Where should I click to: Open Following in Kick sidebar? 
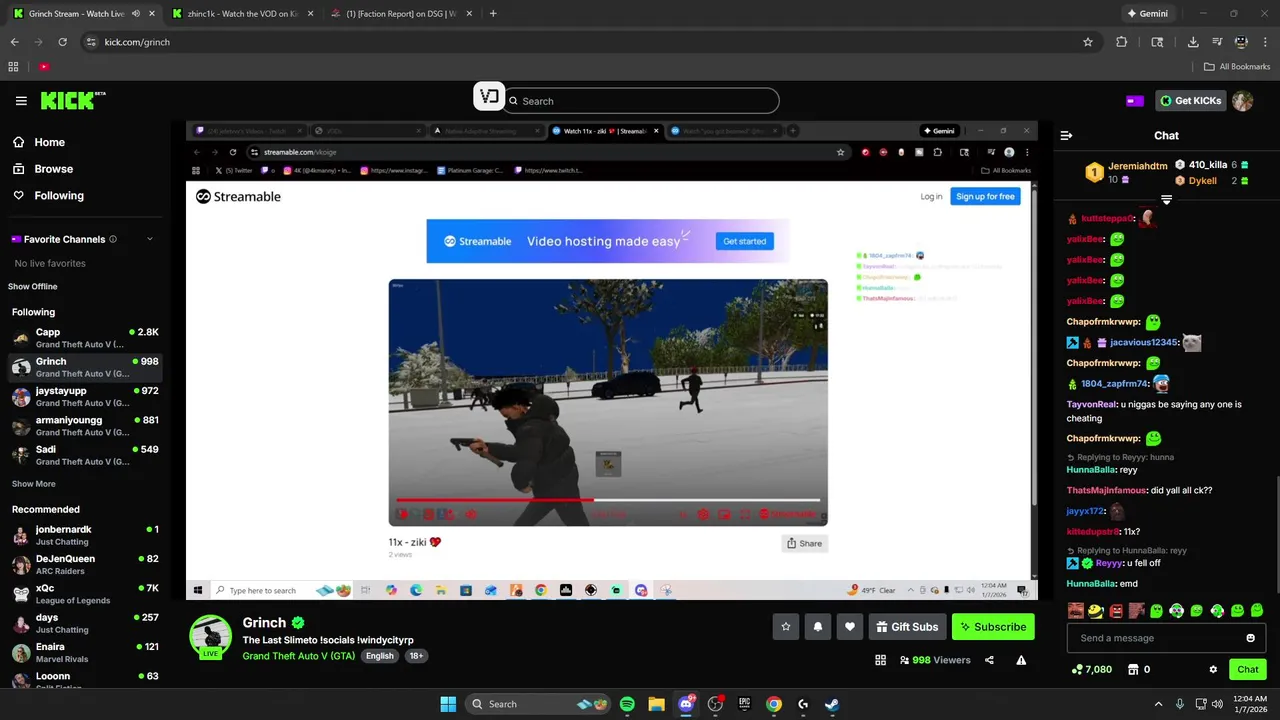tap(49, 196)
